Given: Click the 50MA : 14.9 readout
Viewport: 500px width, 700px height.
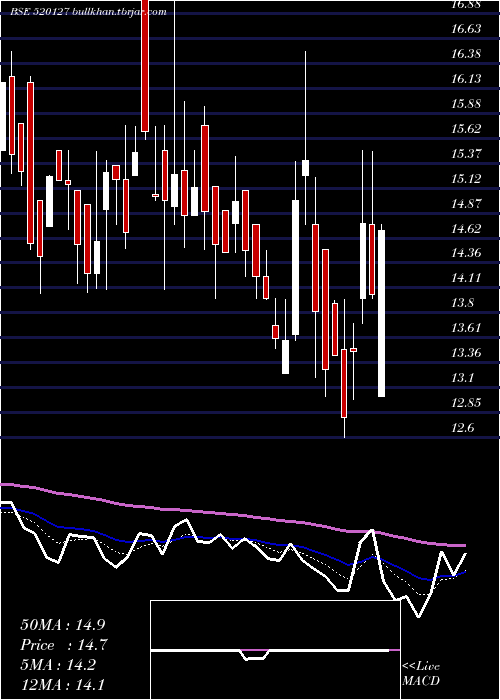Looking at the screenshot, I should 63,625.
